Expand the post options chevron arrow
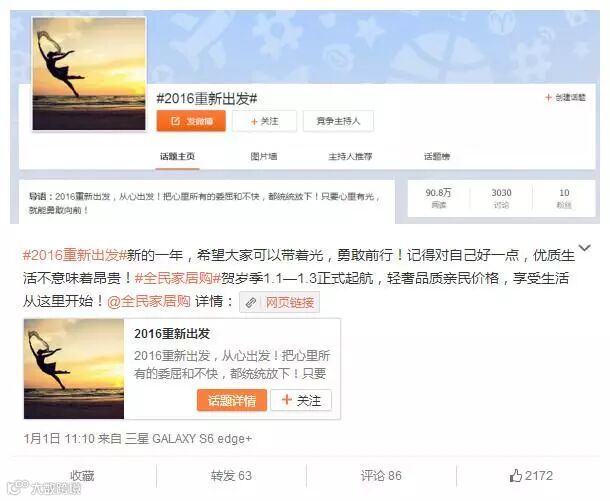This screenshot has width=610, height=501. point(584,247)
